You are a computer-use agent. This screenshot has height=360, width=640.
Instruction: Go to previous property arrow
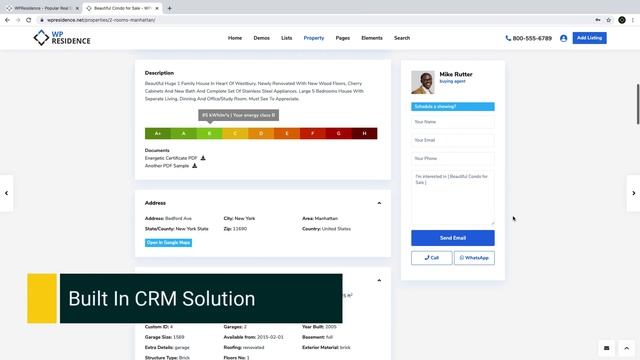coord(7,193)
